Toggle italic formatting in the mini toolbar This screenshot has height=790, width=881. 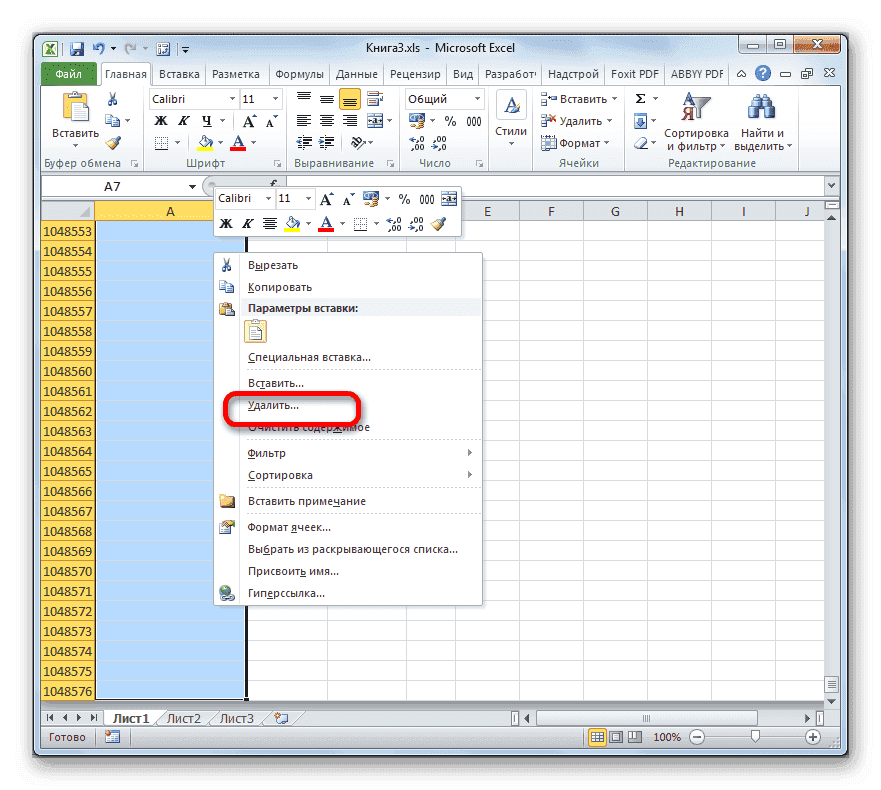coord(245,222)
